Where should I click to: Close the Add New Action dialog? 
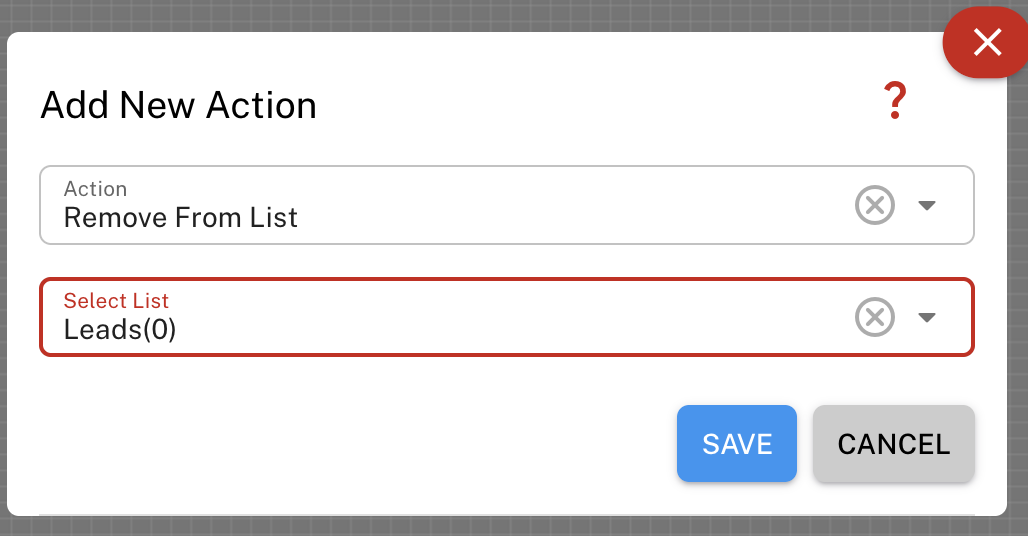click(986, 42)
